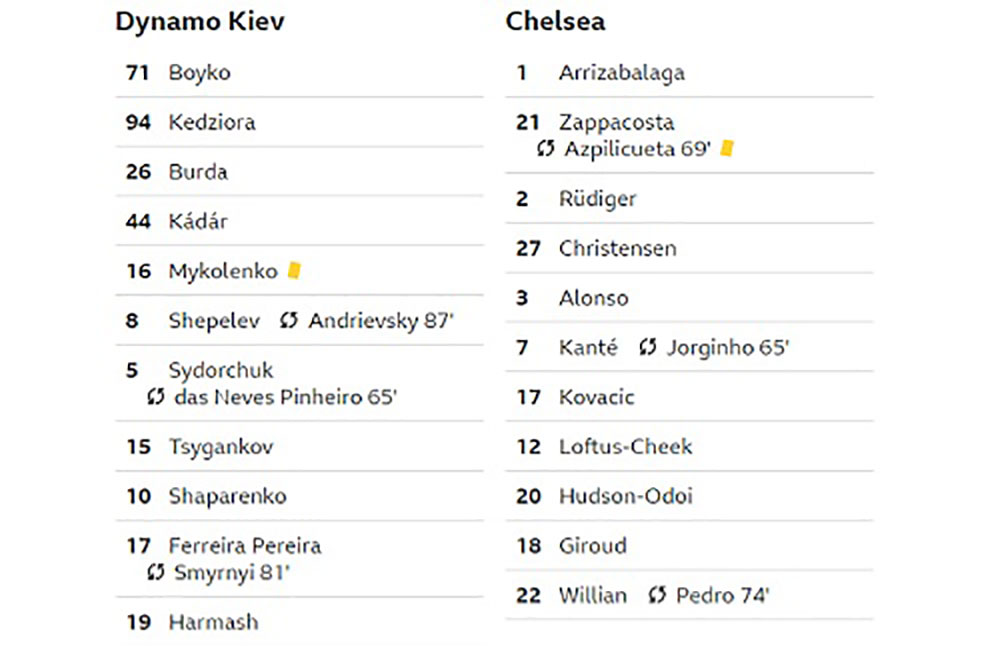Click on Giroud number 18
Image resolution: width=1000 pixels, height=646 pixels.
689,546
